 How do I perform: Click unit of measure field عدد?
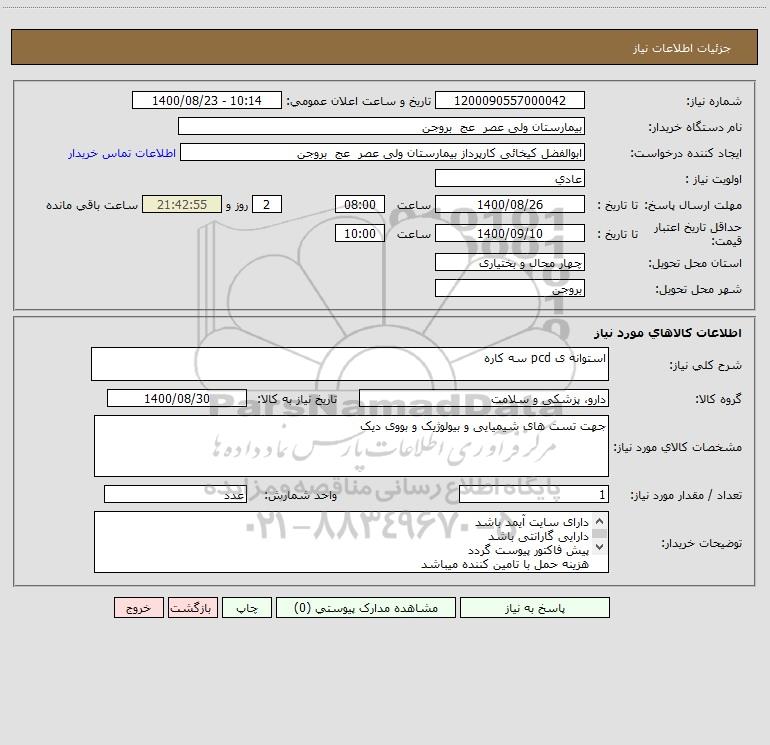[175, 495]
